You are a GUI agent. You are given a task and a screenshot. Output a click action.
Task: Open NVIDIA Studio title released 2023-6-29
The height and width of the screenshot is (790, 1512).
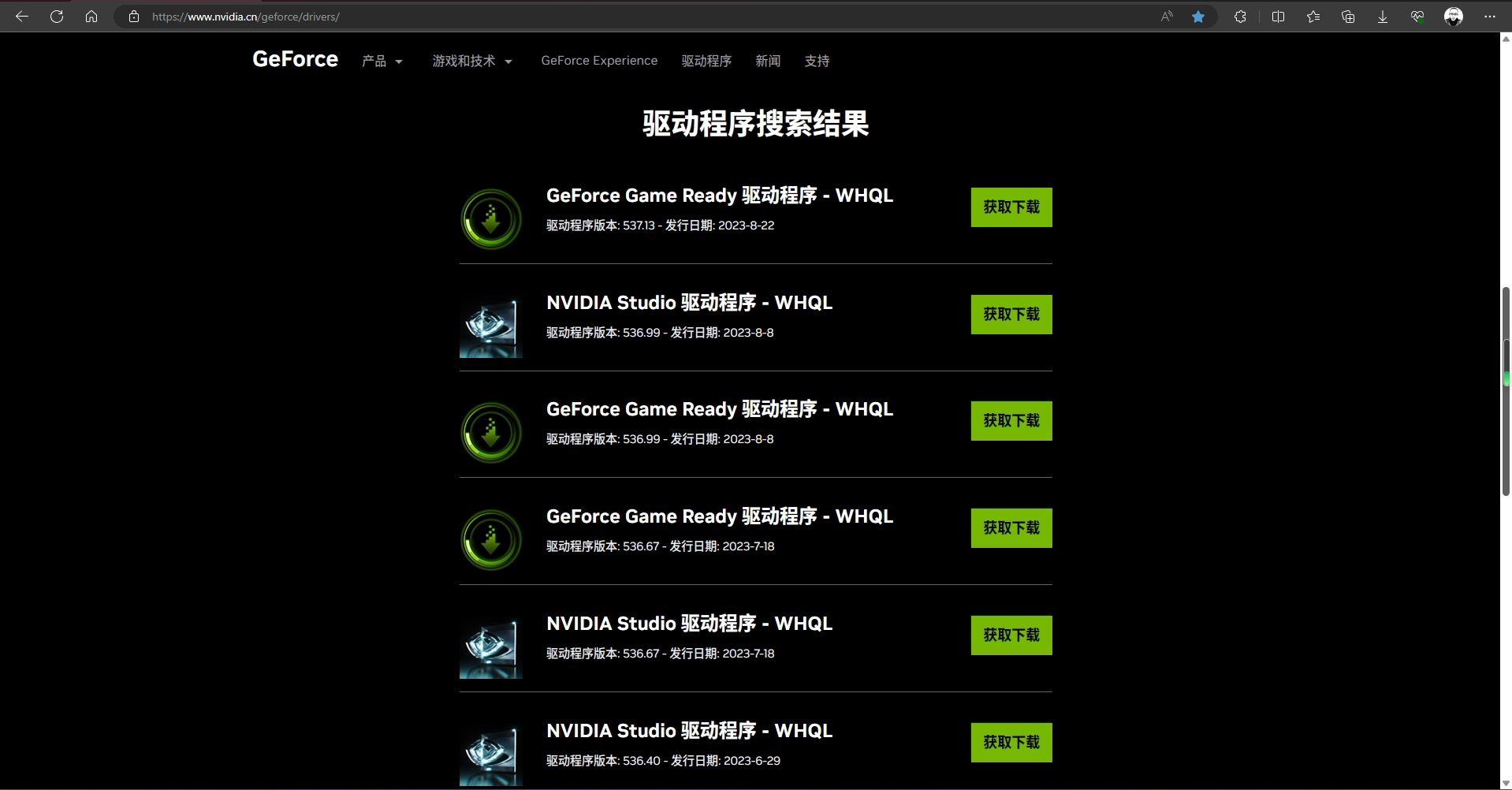click(x=690, y=731)
